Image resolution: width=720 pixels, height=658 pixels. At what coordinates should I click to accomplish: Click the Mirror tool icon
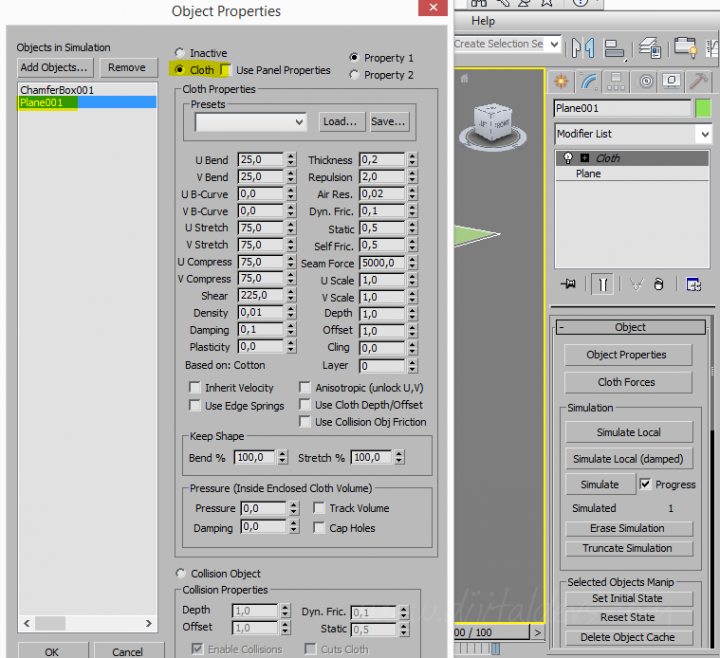point(583,46)
